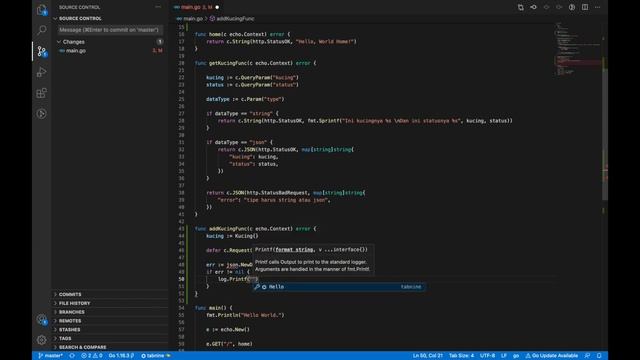Image resolution: width=640 pixels, height=360 pixels.
Task: Expand the Branches section
Action: [x=71, y=312]
